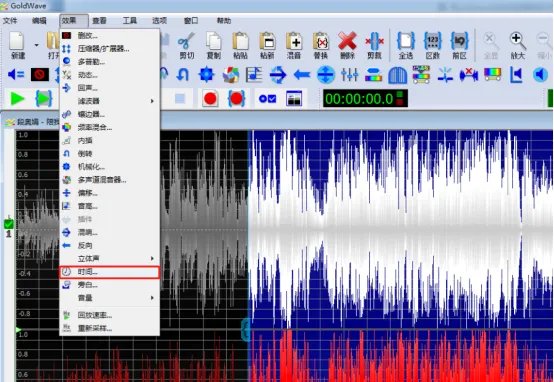This screenshot has width=554, height=382.
Task: Open the Edit (编辑) menu
Action: coord(39,21)
